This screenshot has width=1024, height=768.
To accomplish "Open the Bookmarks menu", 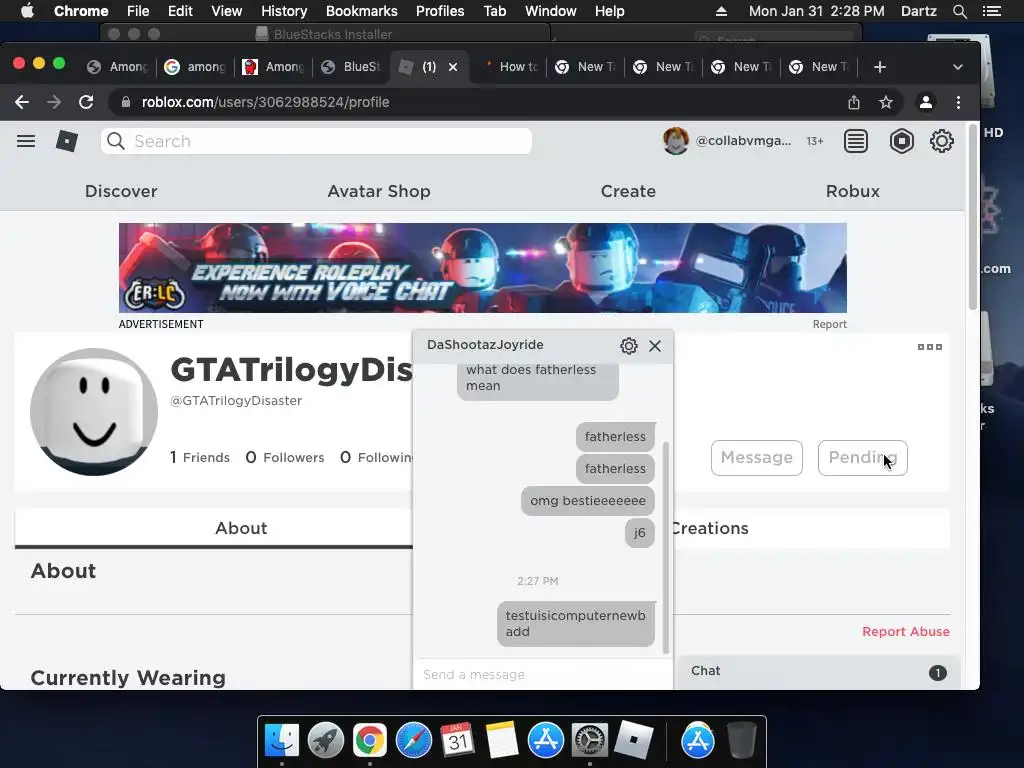I will point(361,11).
